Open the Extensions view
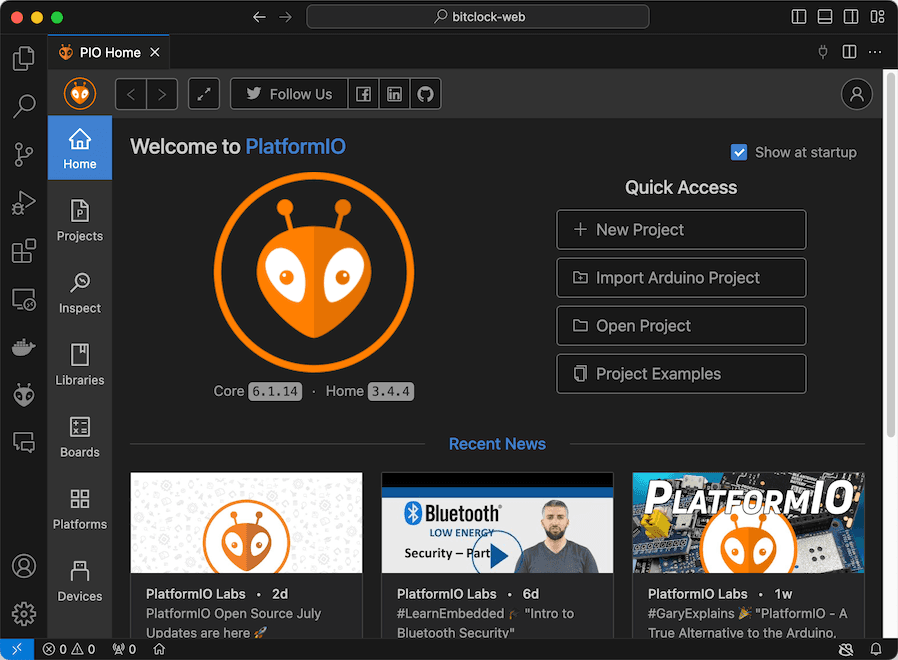The image size is (898, 660). click(x=23, y=251)
